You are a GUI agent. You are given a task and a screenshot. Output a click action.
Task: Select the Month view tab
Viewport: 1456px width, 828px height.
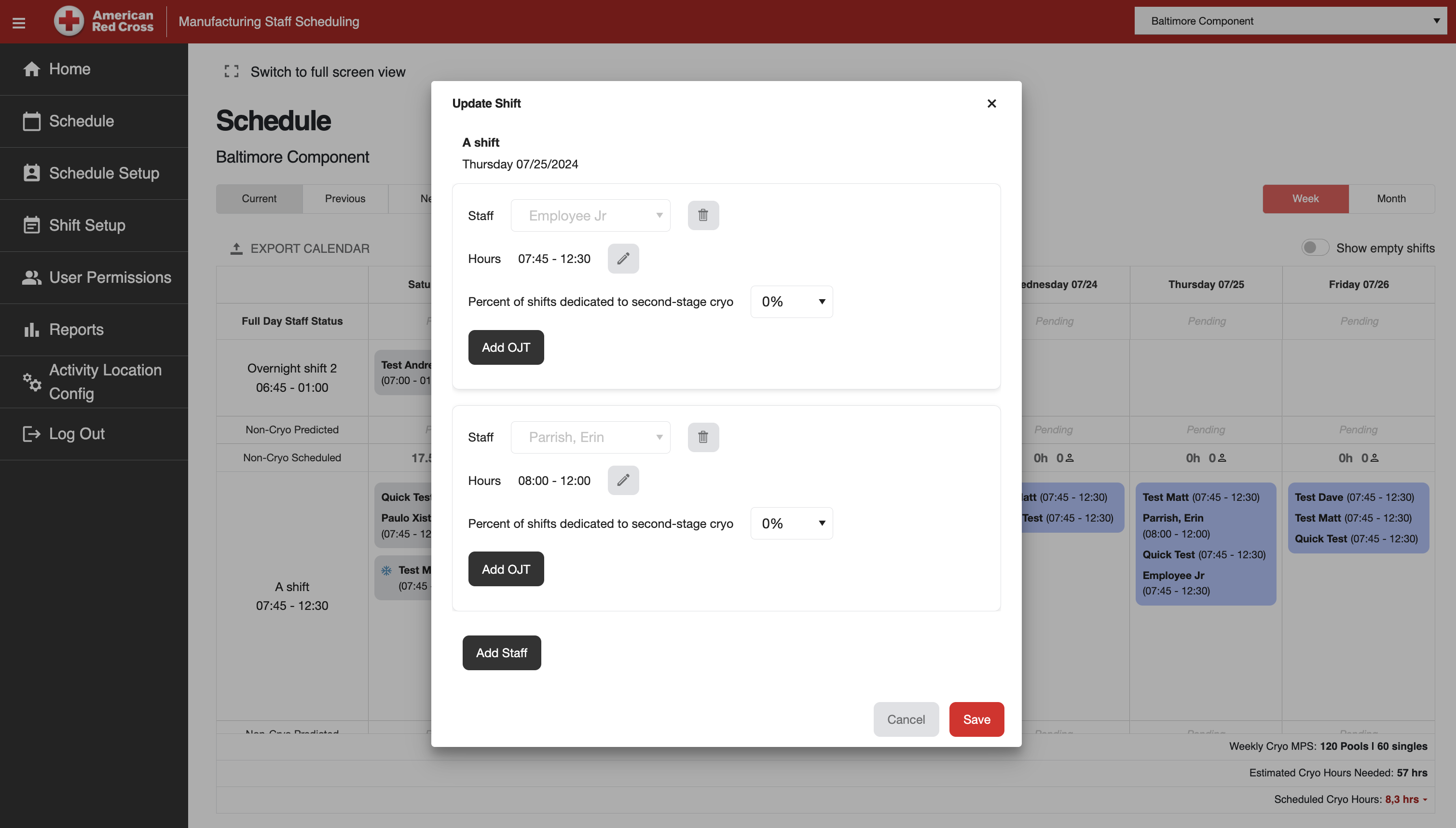[x=1391, y=198]
